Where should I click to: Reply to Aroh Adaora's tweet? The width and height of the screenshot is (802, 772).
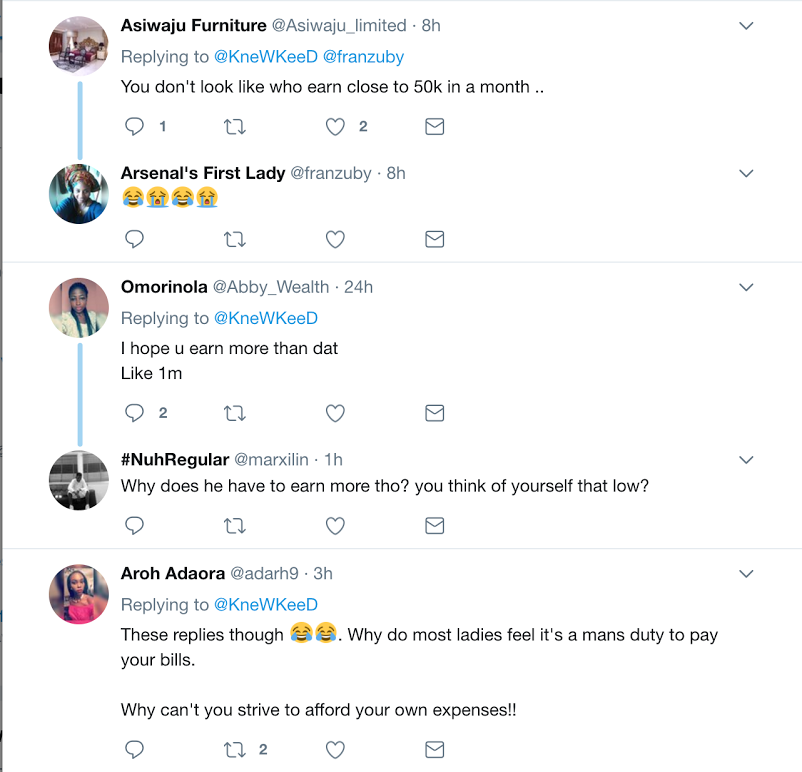(x=134, y=749)
